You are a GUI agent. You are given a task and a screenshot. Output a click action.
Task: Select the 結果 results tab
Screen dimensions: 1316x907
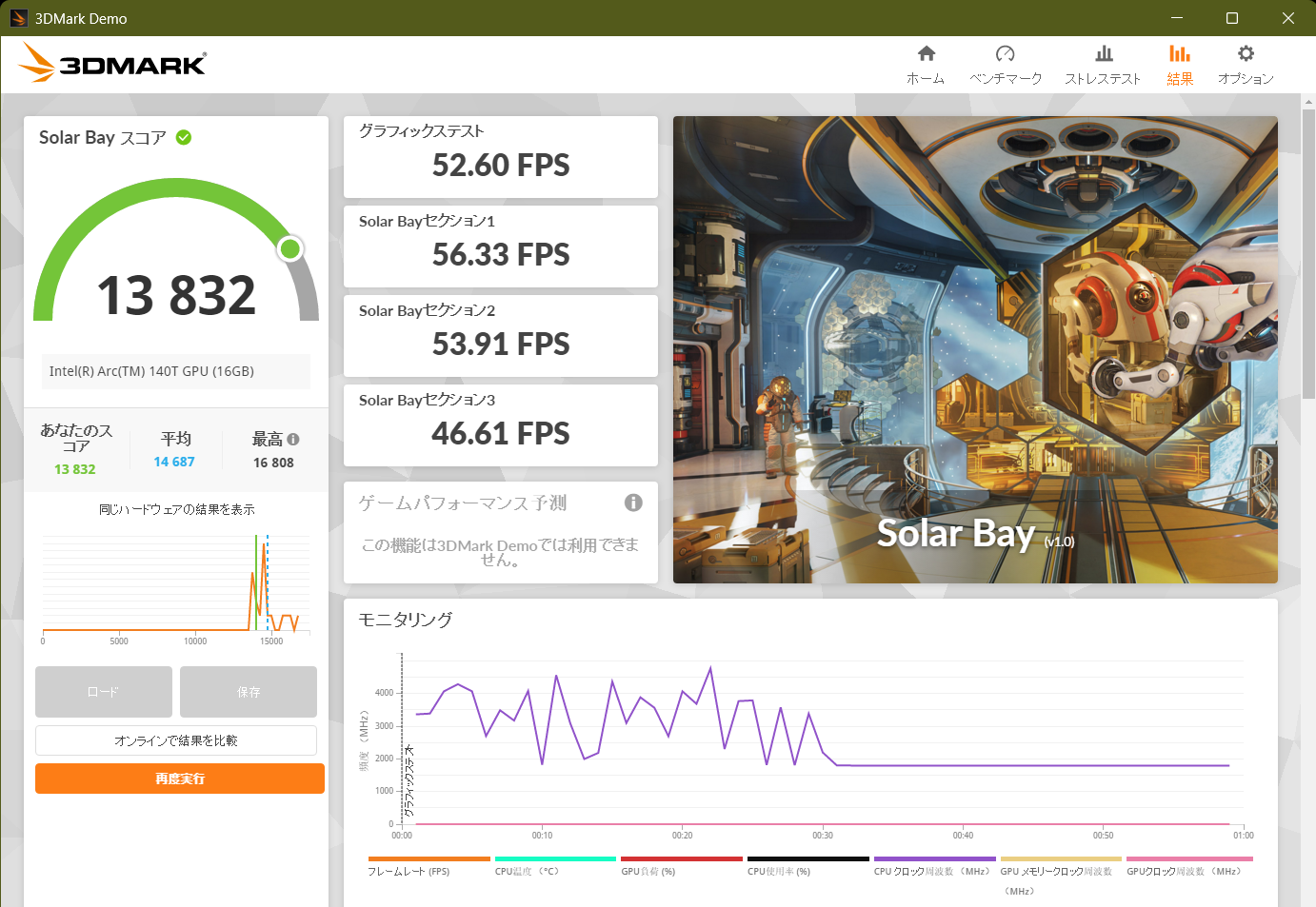coord(1180,65)
